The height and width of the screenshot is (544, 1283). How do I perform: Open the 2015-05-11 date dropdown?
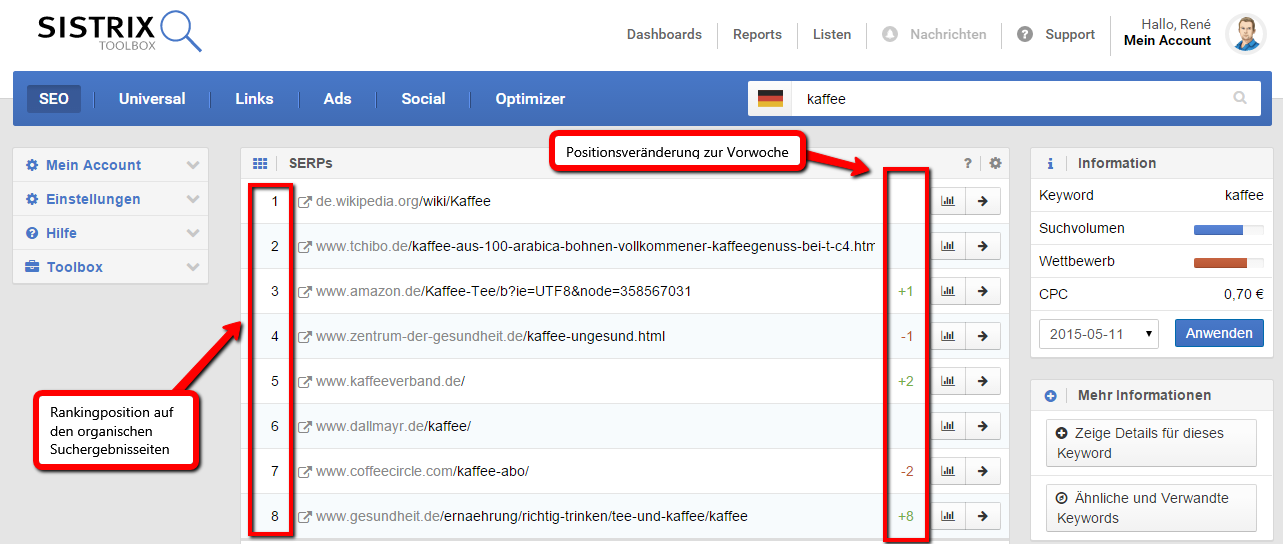[x=1098, y=333]
